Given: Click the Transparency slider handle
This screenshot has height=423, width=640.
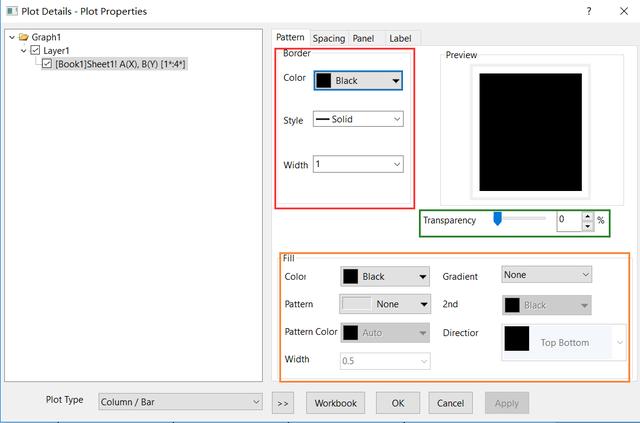Looking at the screenshot, I should coord(497,218).
